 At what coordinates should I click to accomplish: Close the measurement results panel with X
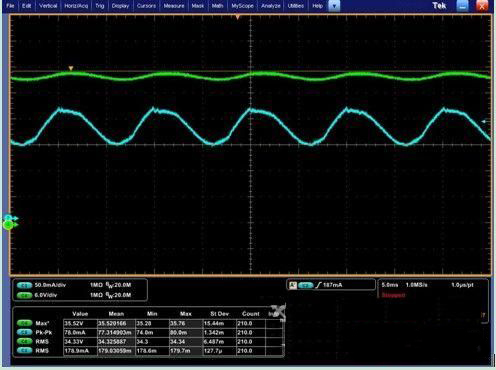point(279,311)
